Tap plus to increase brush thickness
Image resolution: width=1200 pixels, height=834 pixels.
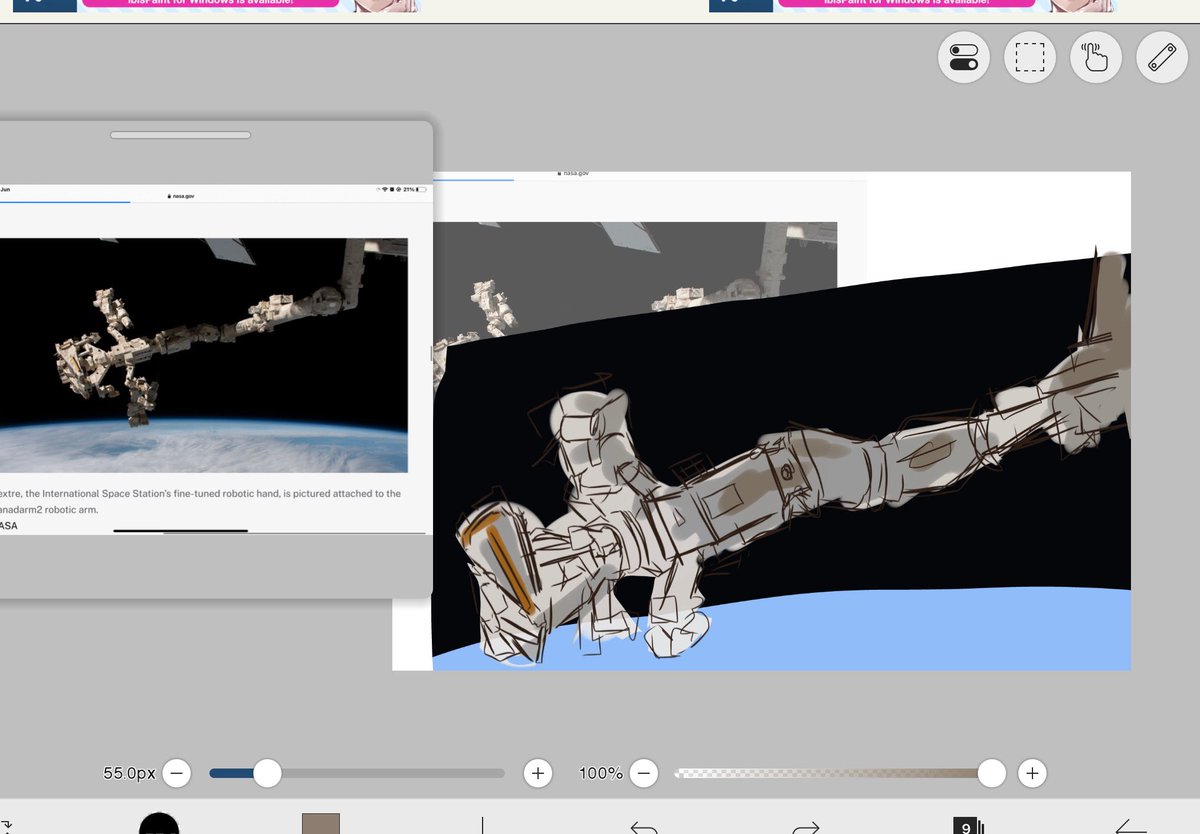(x=538, y=773)
